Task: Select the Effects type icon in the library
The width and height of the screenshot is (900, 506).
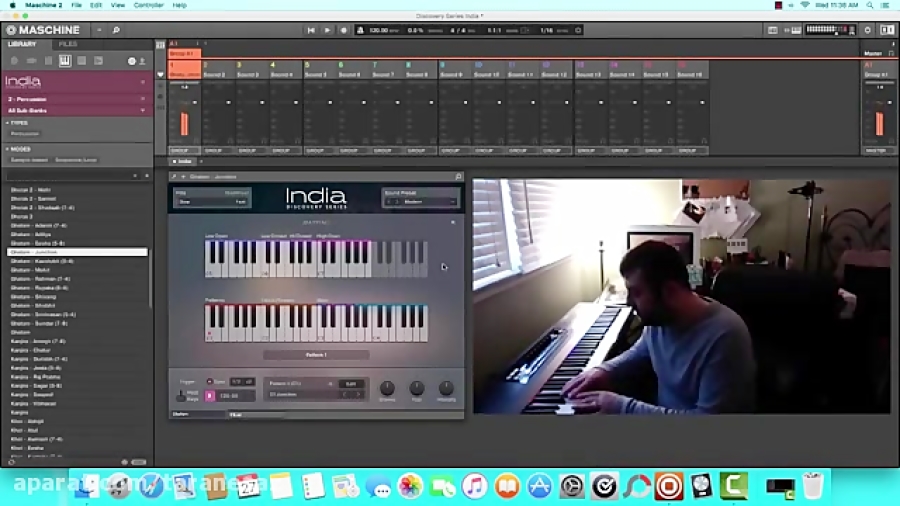Action: tap(82, 60)
